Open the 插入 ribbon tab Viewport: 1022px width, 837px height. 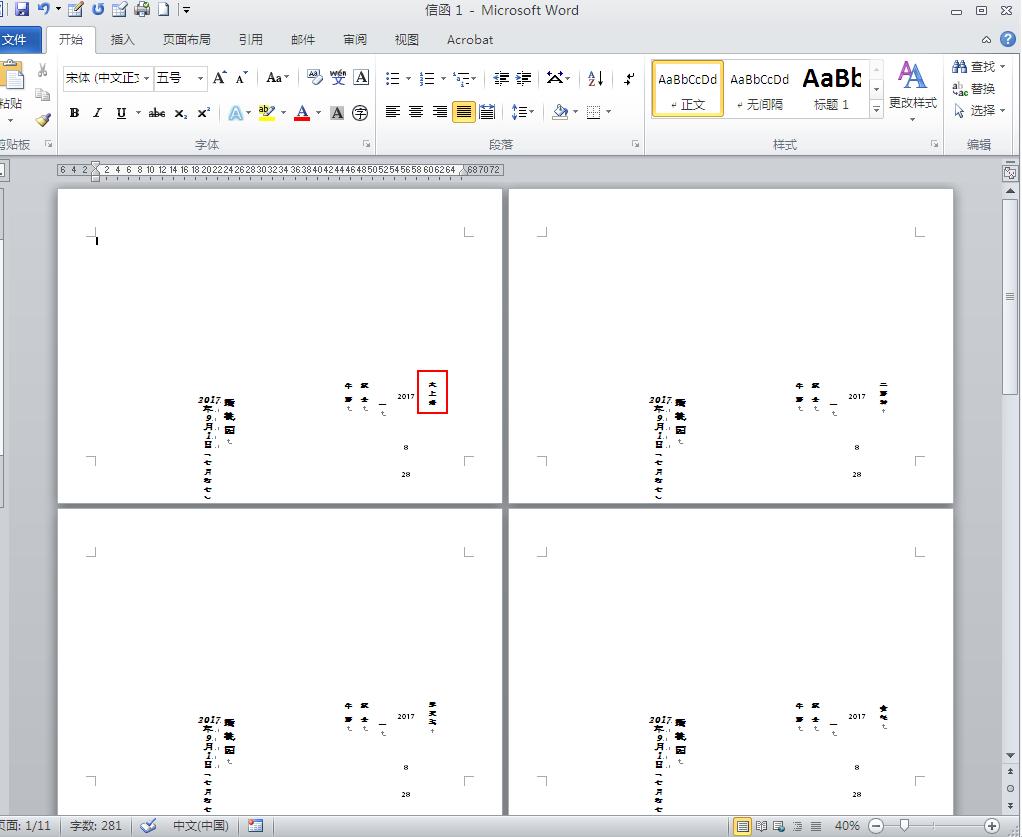122,40
